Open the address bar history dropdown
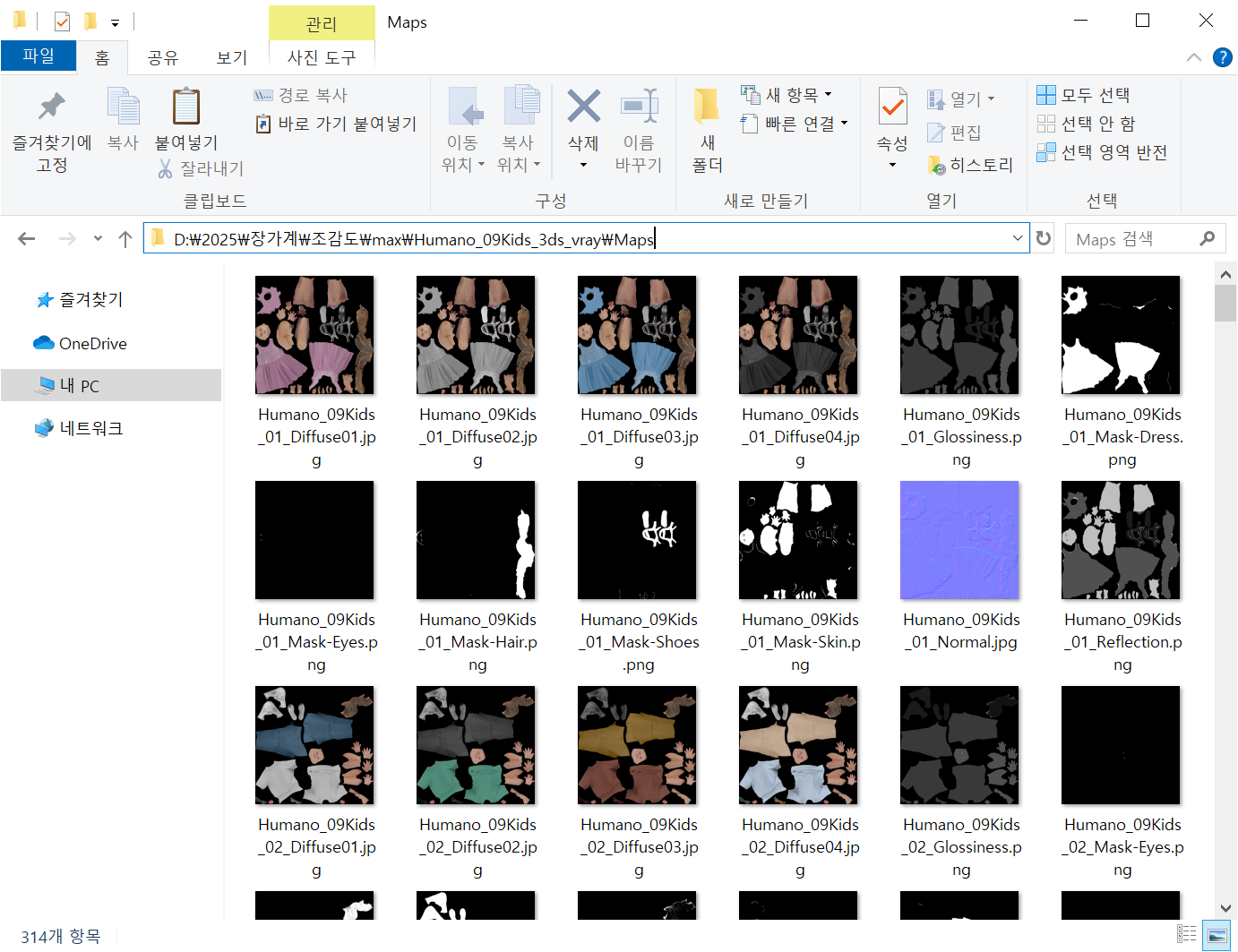This screenshot has width=1238, height=952. (x=1018, y=238)
